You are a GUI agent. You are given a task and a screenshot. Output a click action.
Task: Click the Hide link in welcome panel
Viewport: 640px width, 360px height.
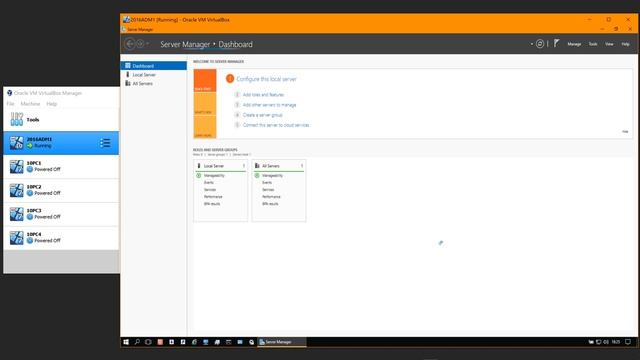coord(625,131)
